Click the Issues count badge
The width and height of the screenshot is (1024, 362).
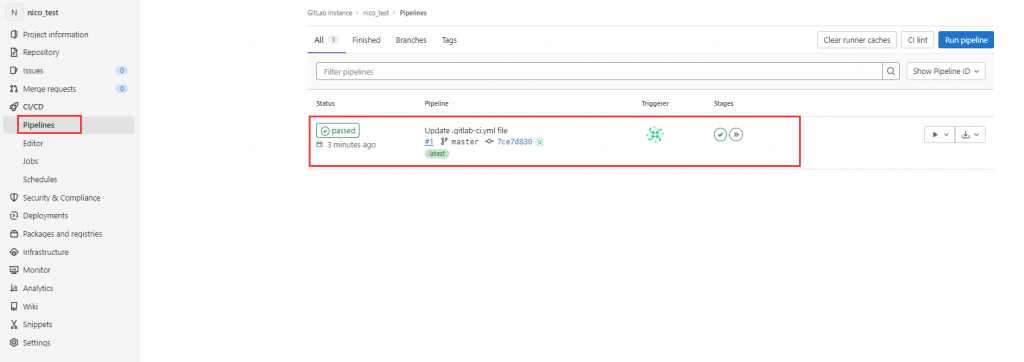click(x=121, y=71)
